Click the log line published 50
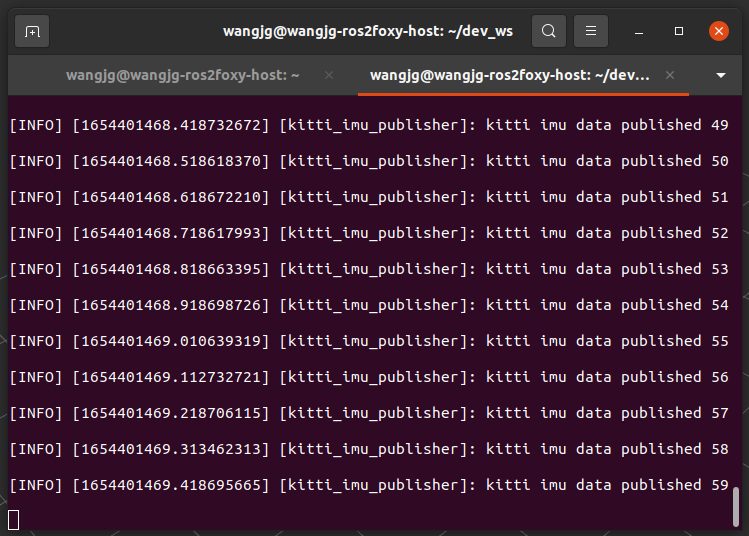Viewport: 749px width, 536px height. coord(369,161)
